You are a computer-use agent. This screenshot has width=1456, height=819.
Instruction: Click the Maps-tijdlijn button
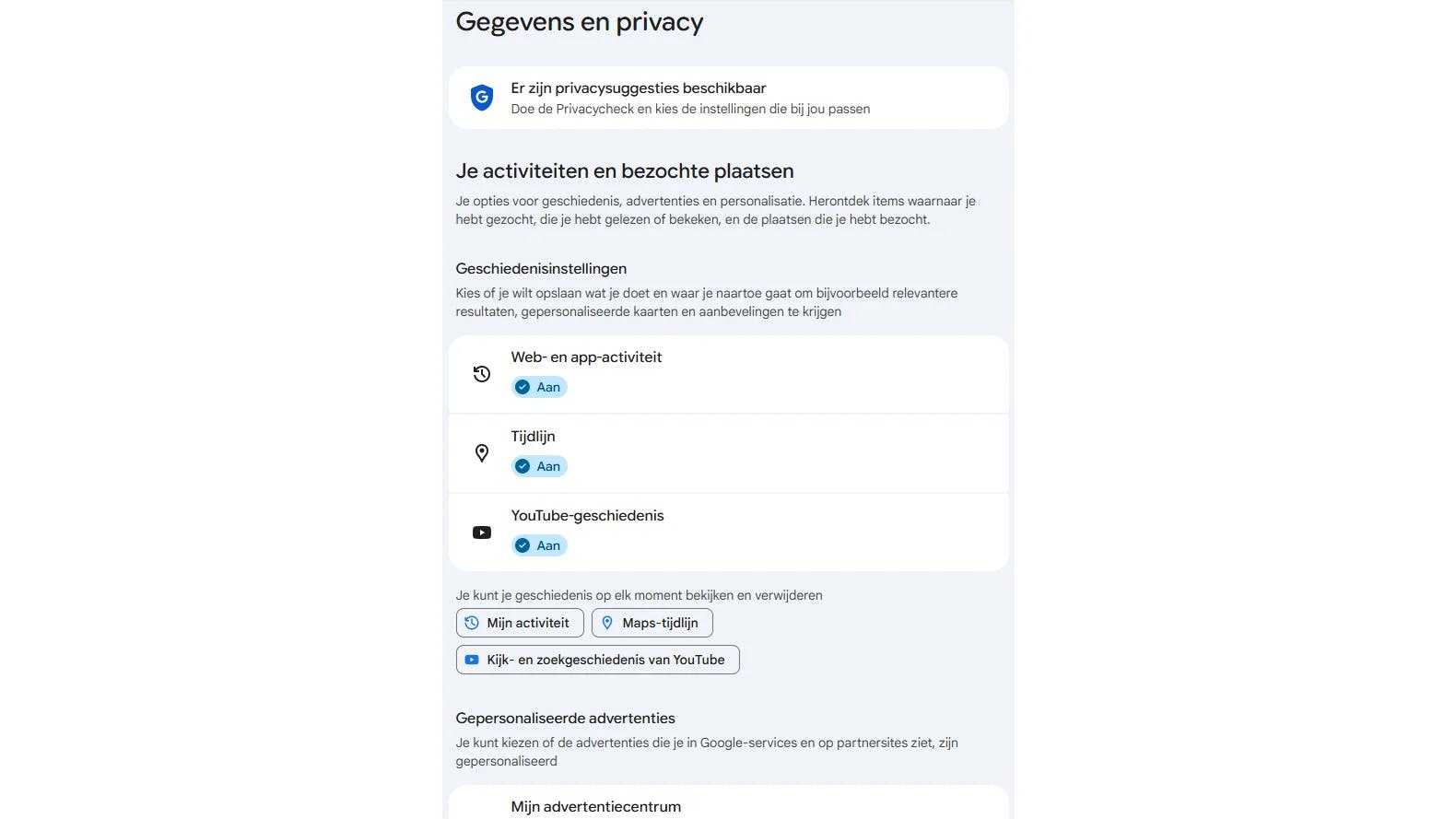pos(652,623)
